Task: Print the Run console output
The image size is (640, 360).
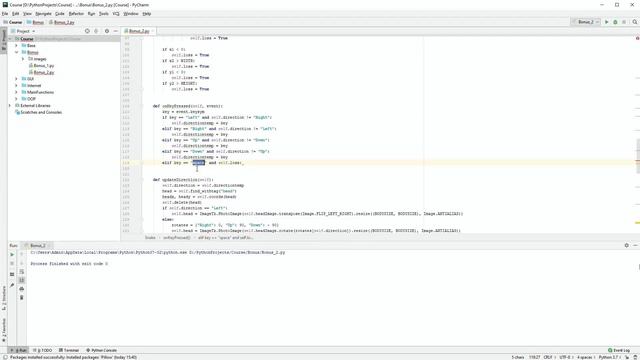Action: point(22,289)
